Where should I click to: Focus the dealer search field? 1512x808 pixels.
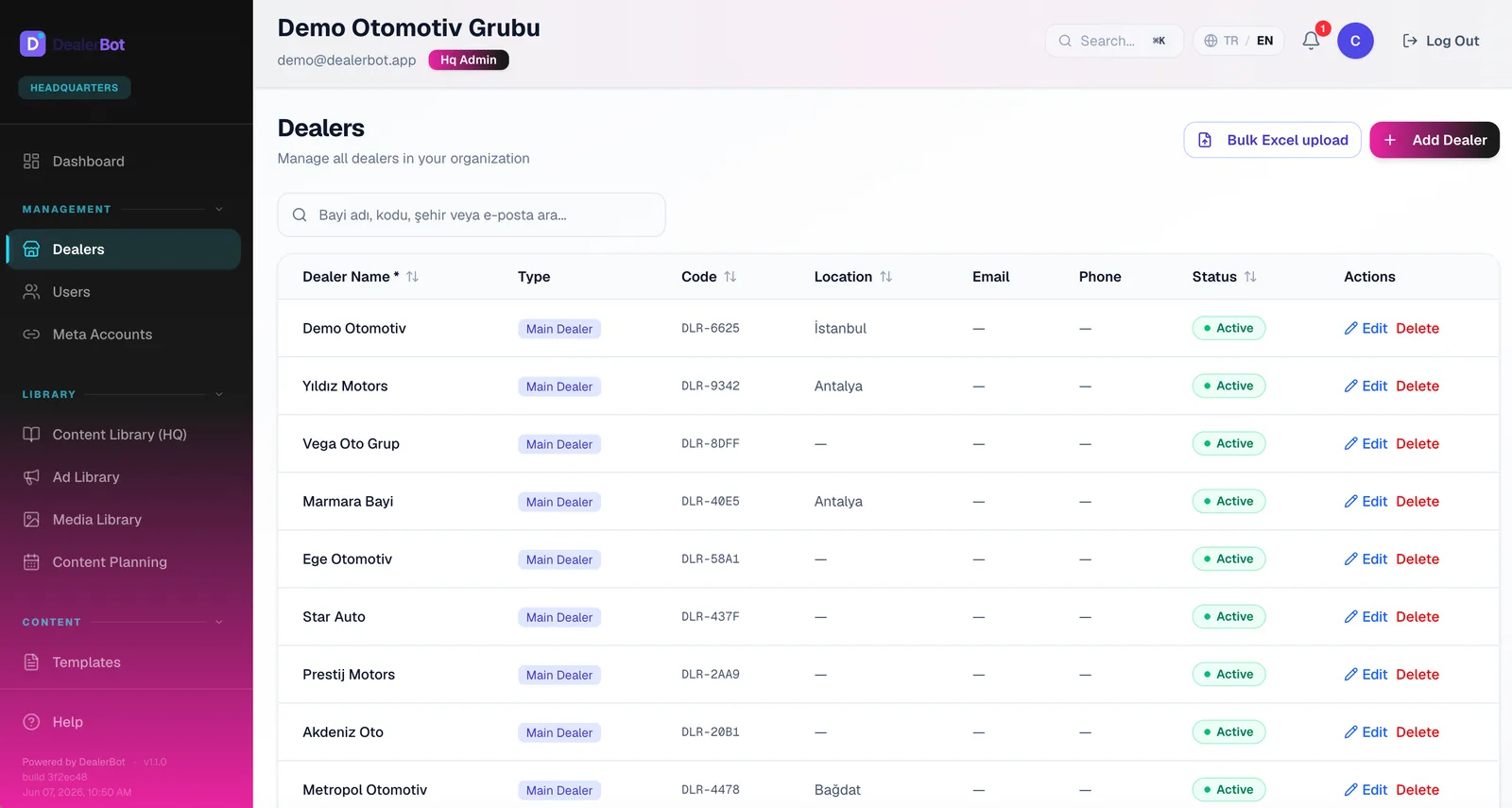pos(472,215)
